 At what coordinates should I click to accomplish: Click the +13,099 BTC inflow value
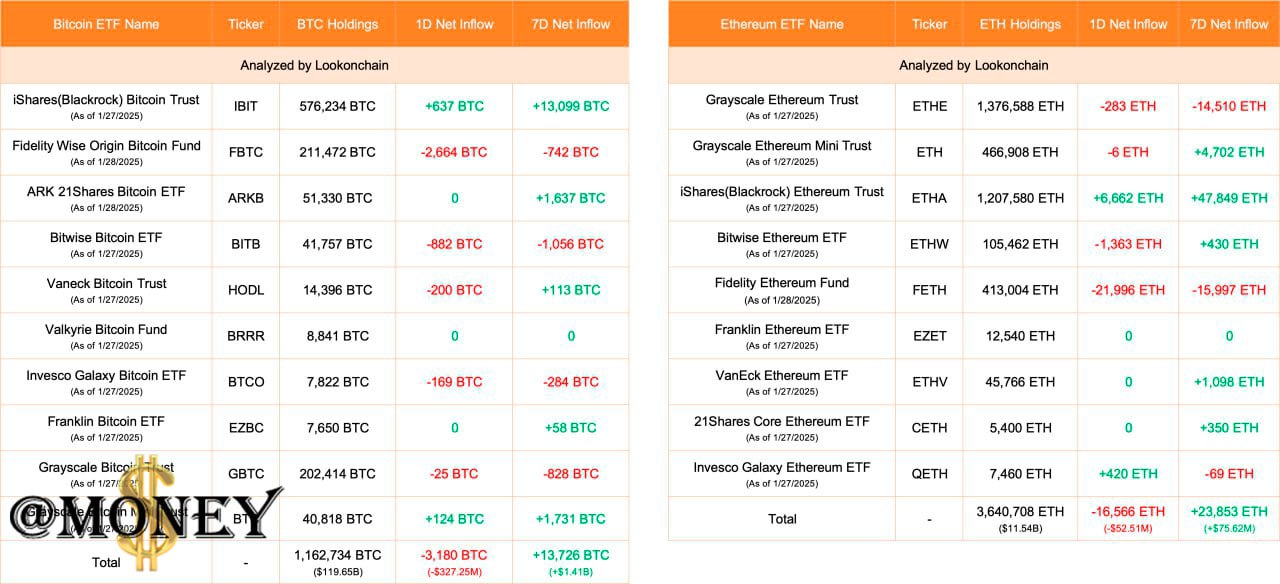coord(571,106)
